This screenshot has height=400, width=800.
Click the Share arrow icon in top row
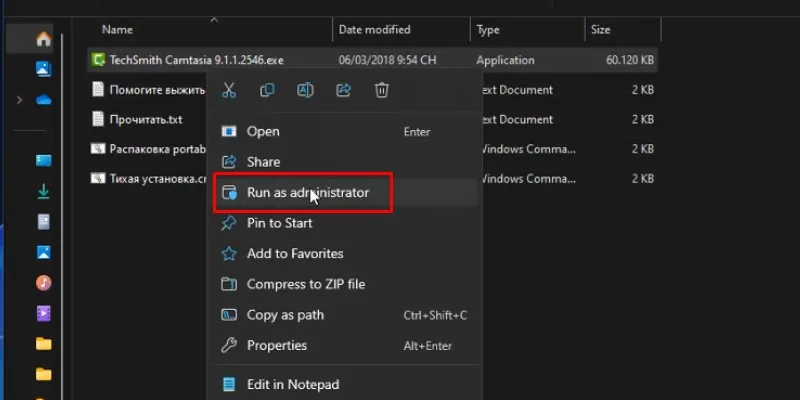click(344, 91)
